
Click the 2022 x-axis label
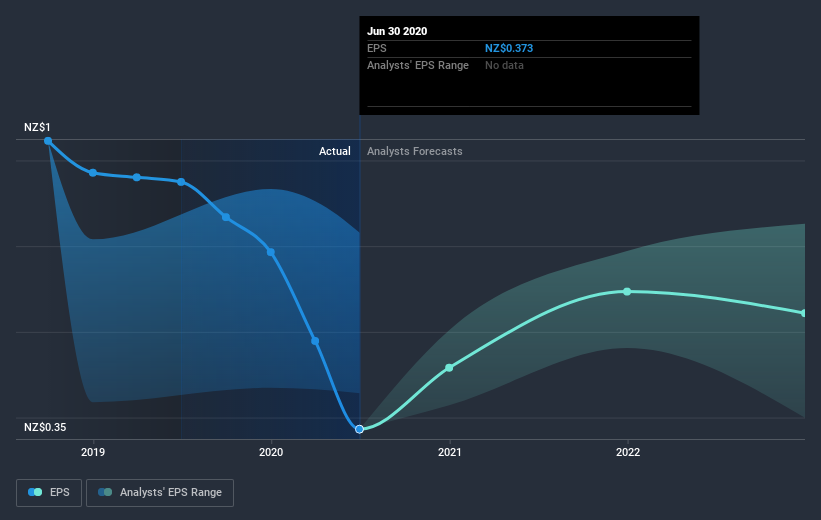[628, 452]
